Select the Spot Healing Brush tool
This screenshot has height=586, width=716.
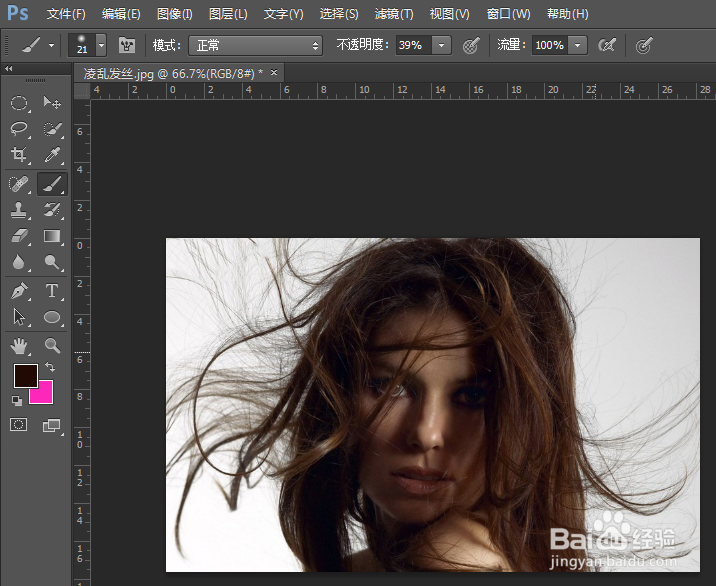pyautogui.click(x=19, y=184)
